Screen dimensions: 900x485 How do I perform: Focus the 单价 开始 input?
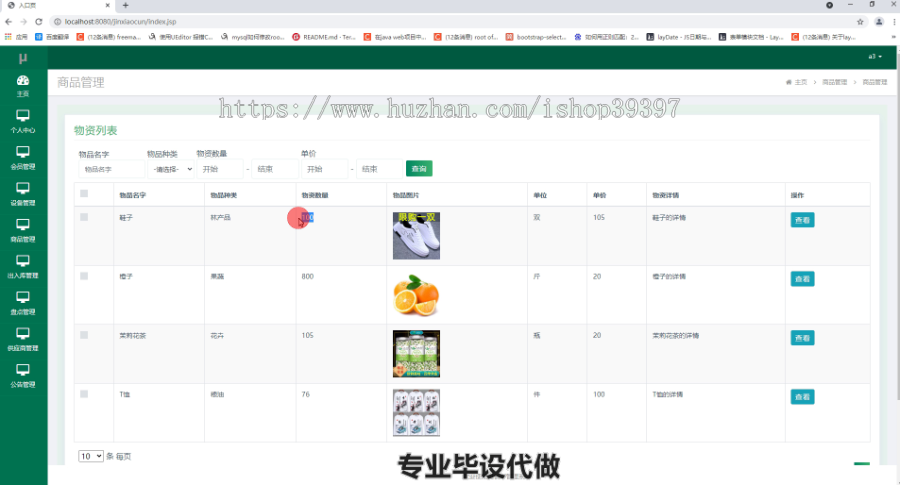point(325,169)
